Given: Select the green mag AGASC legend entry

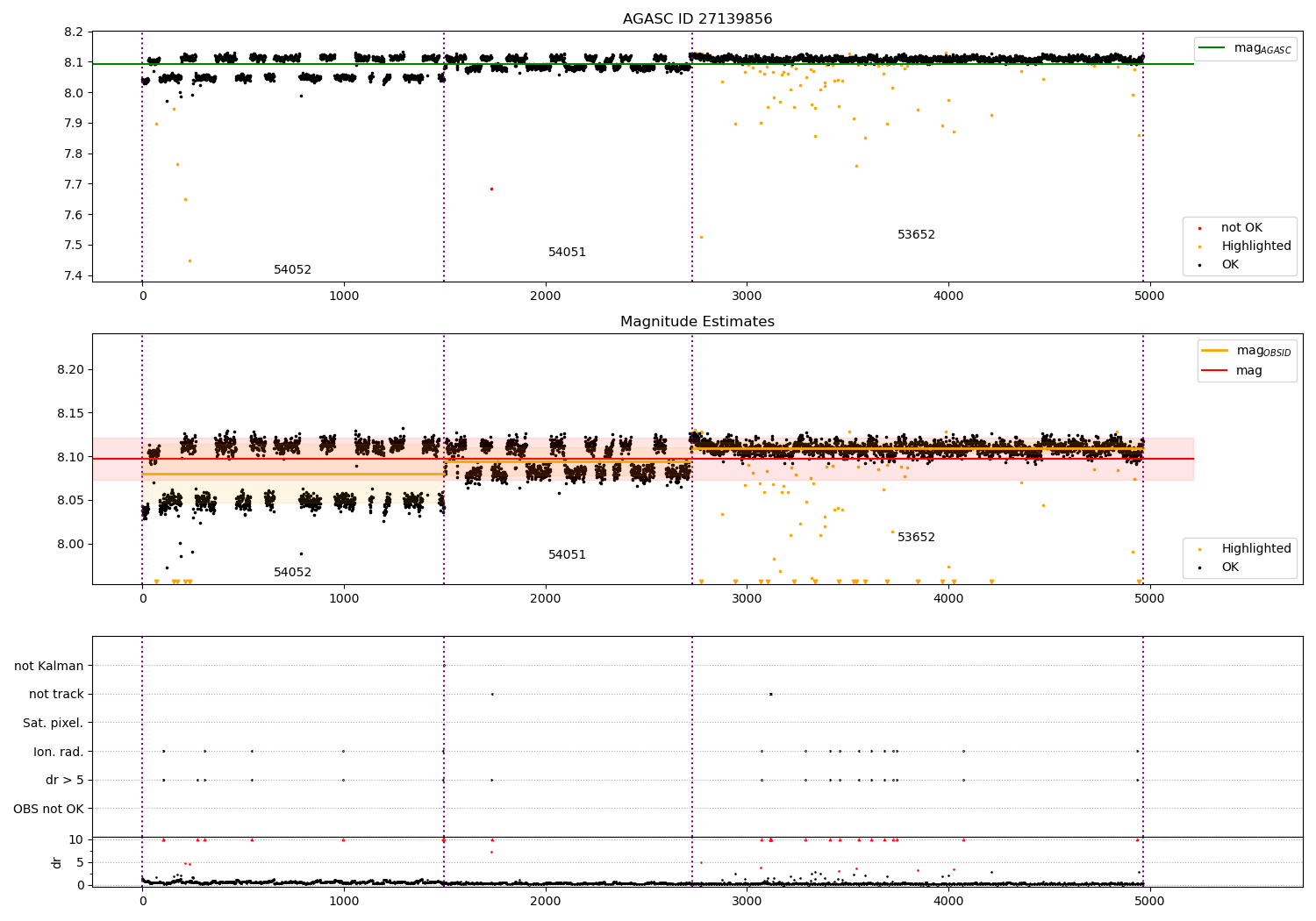Looking at the screenshot, I should point(1246,48).
